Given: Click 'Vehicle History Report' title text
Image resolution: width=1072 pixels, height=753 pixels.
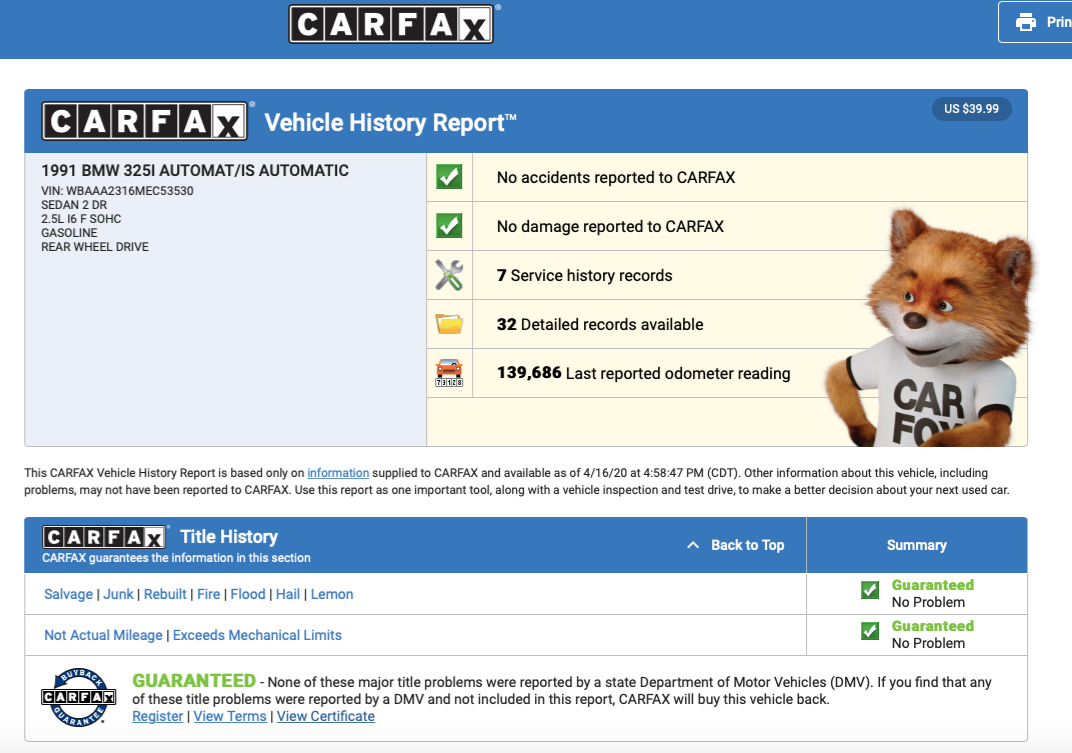Looking at the screenshot, I should 390,122.
